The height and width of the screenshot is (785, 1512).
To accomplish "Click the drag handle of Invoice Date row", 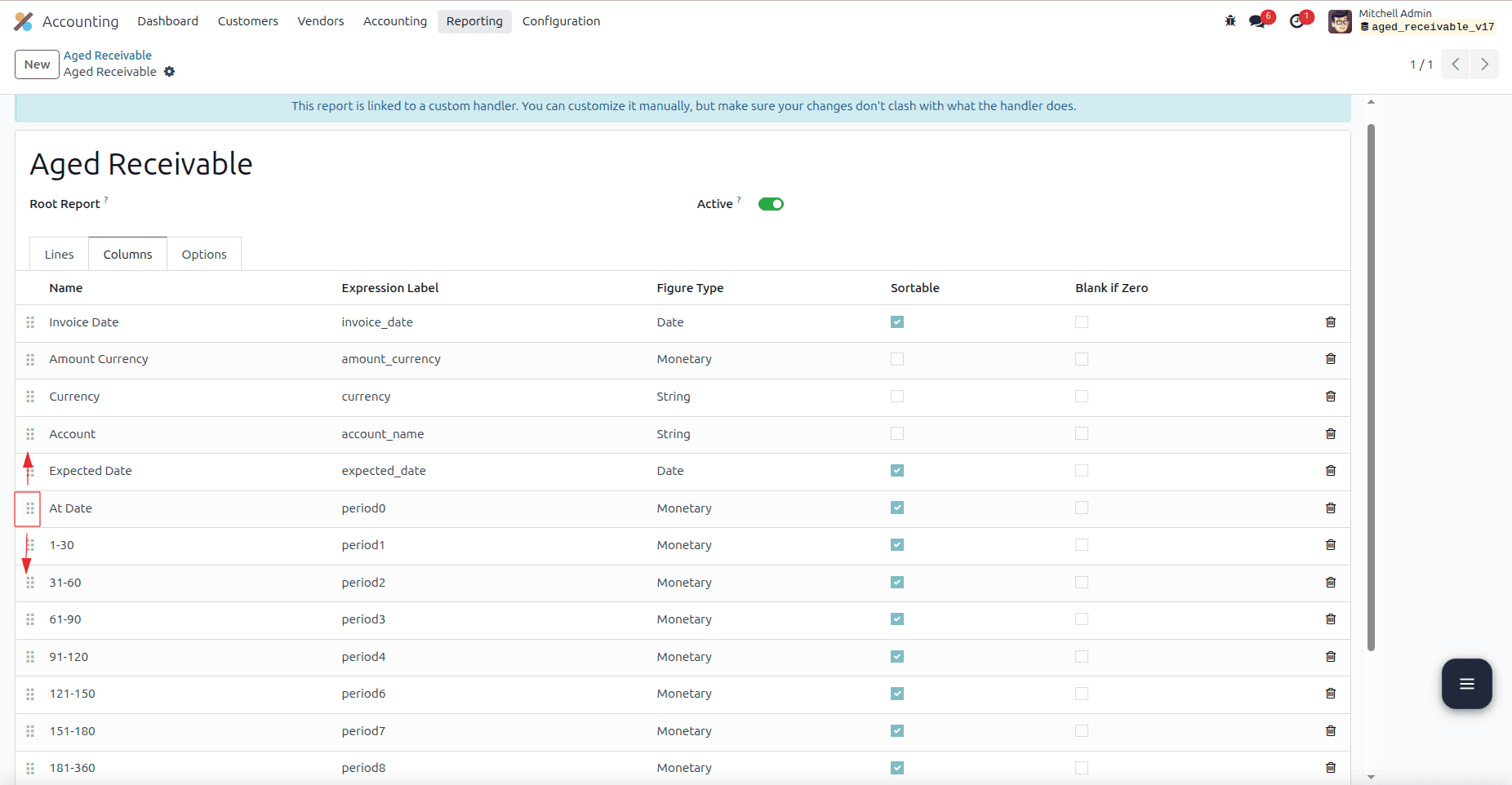I will (30, 322).
